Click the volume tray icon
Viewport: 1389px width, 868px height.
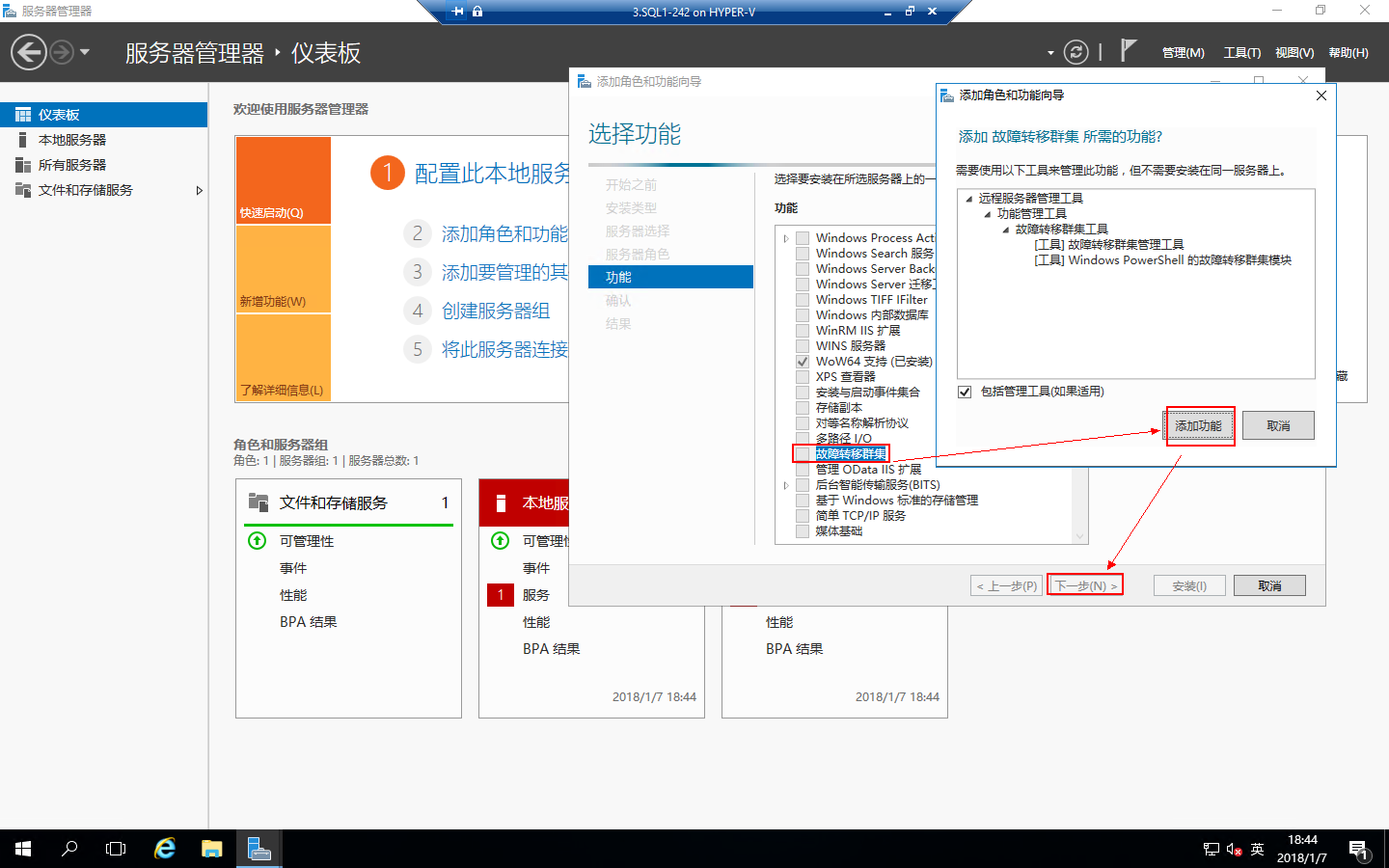[x=1235, y=850]
